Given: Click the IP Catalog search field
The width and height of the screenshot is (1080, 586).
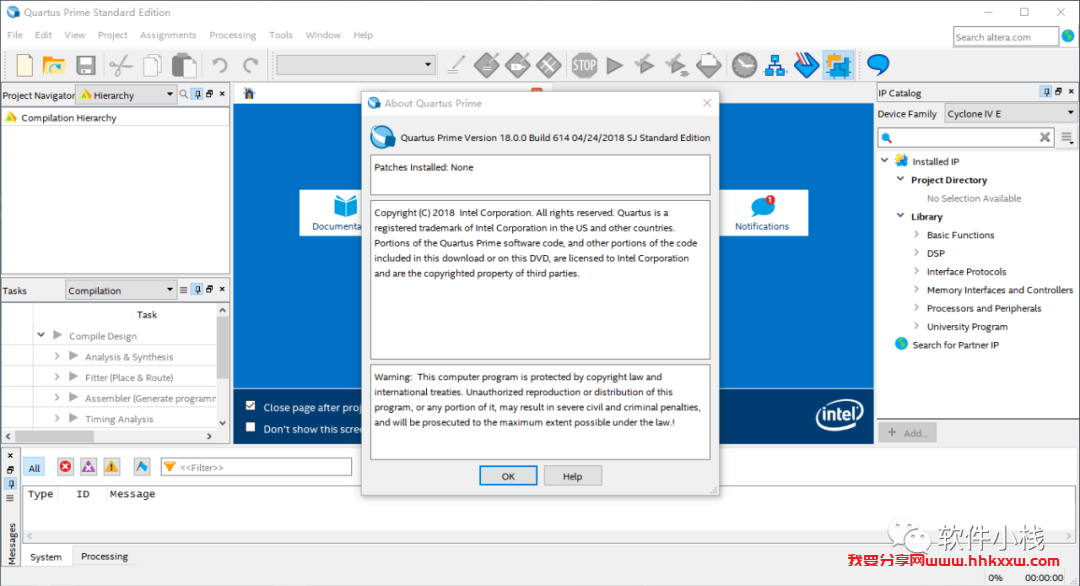Looking at the screenshot, I should pyautogui.click(x=967, y=138).
